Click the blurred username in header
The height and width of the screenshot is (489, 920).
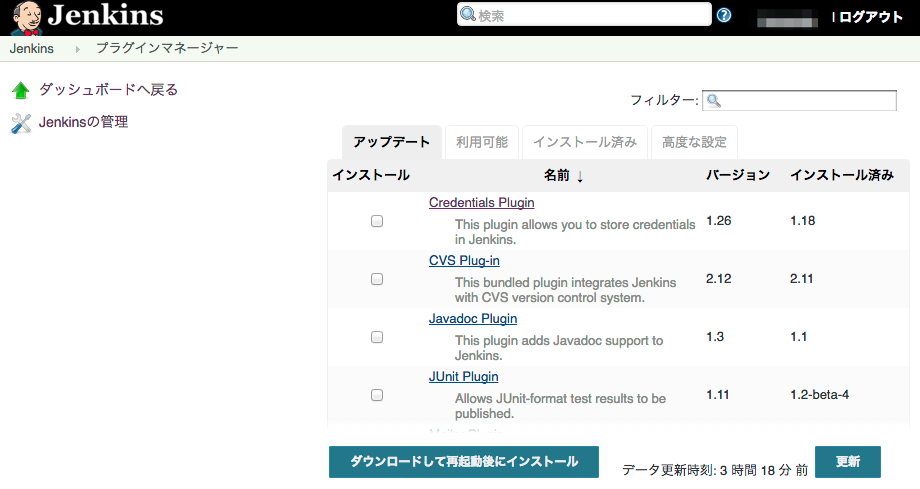pos(787,18)
